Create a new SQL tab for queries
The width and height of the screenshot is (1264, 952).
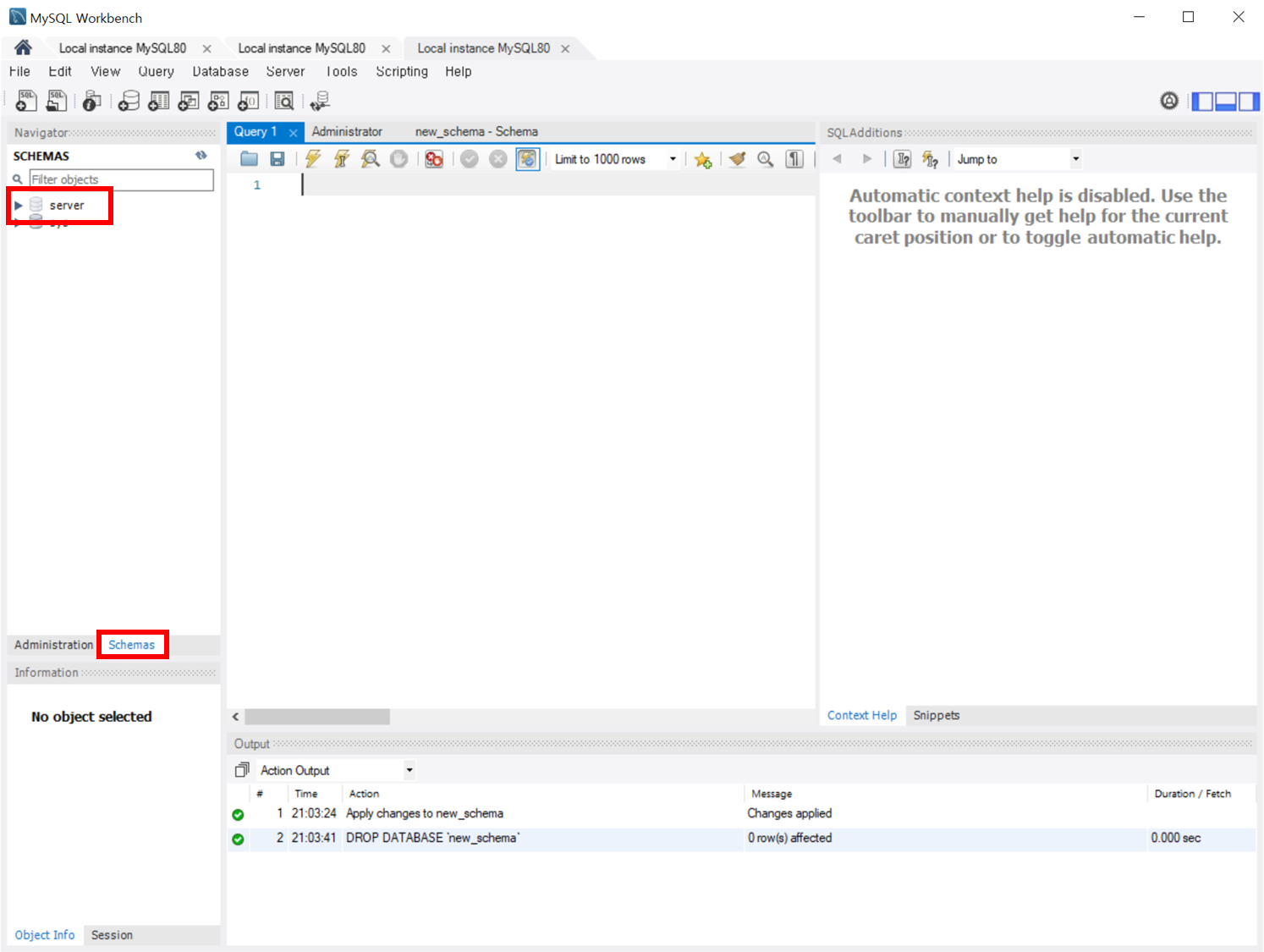coord(26,102)
